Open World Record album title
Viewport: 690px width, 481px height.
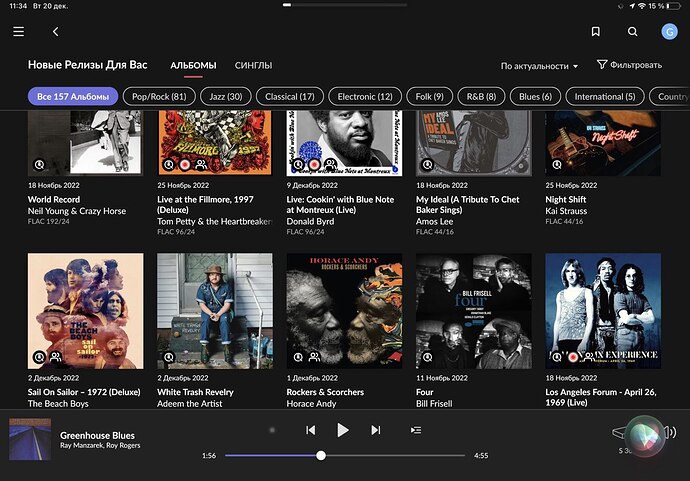coord(54,199)
